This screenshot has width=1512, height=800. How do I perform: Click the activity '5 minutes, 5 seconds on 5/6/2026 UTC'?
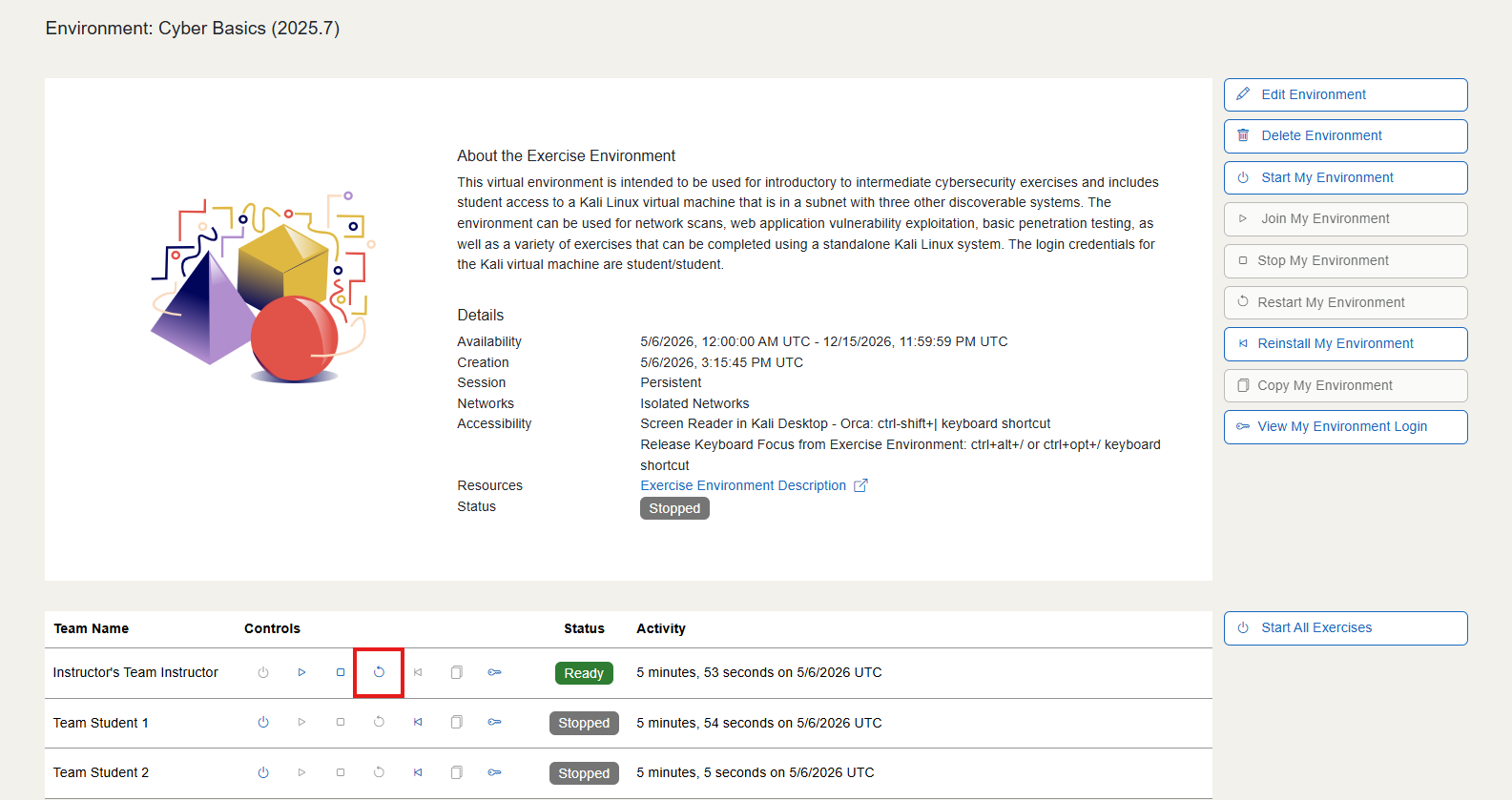(x=756, y=772)
